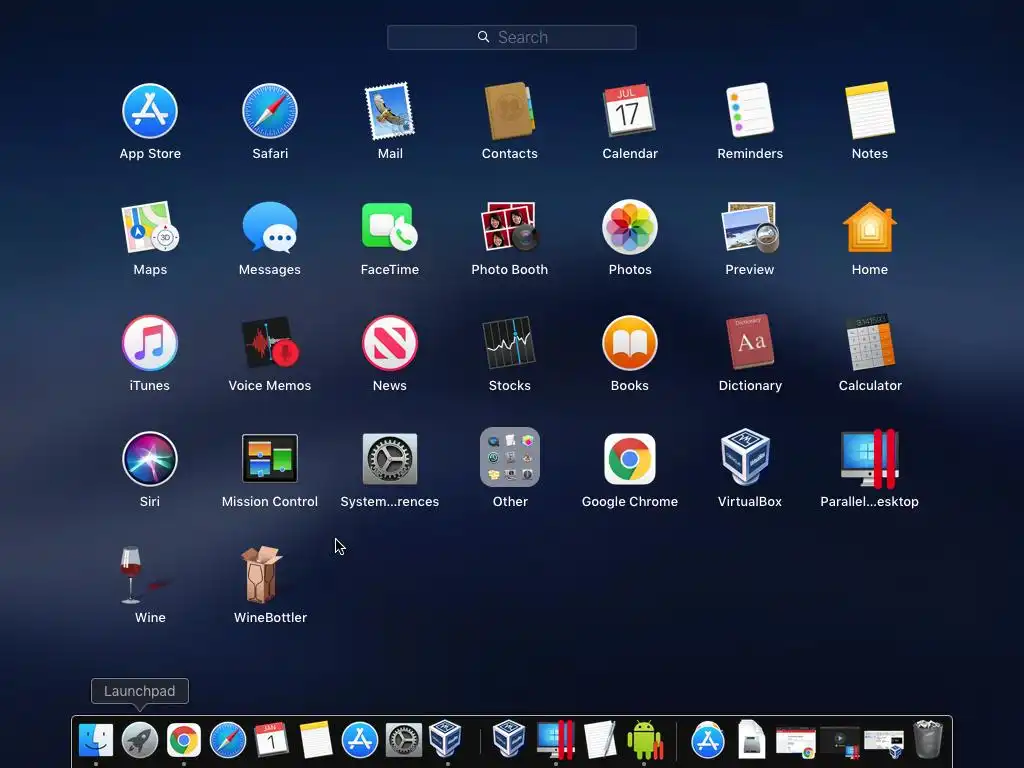Open iTunes

click(x=150, y=343)
